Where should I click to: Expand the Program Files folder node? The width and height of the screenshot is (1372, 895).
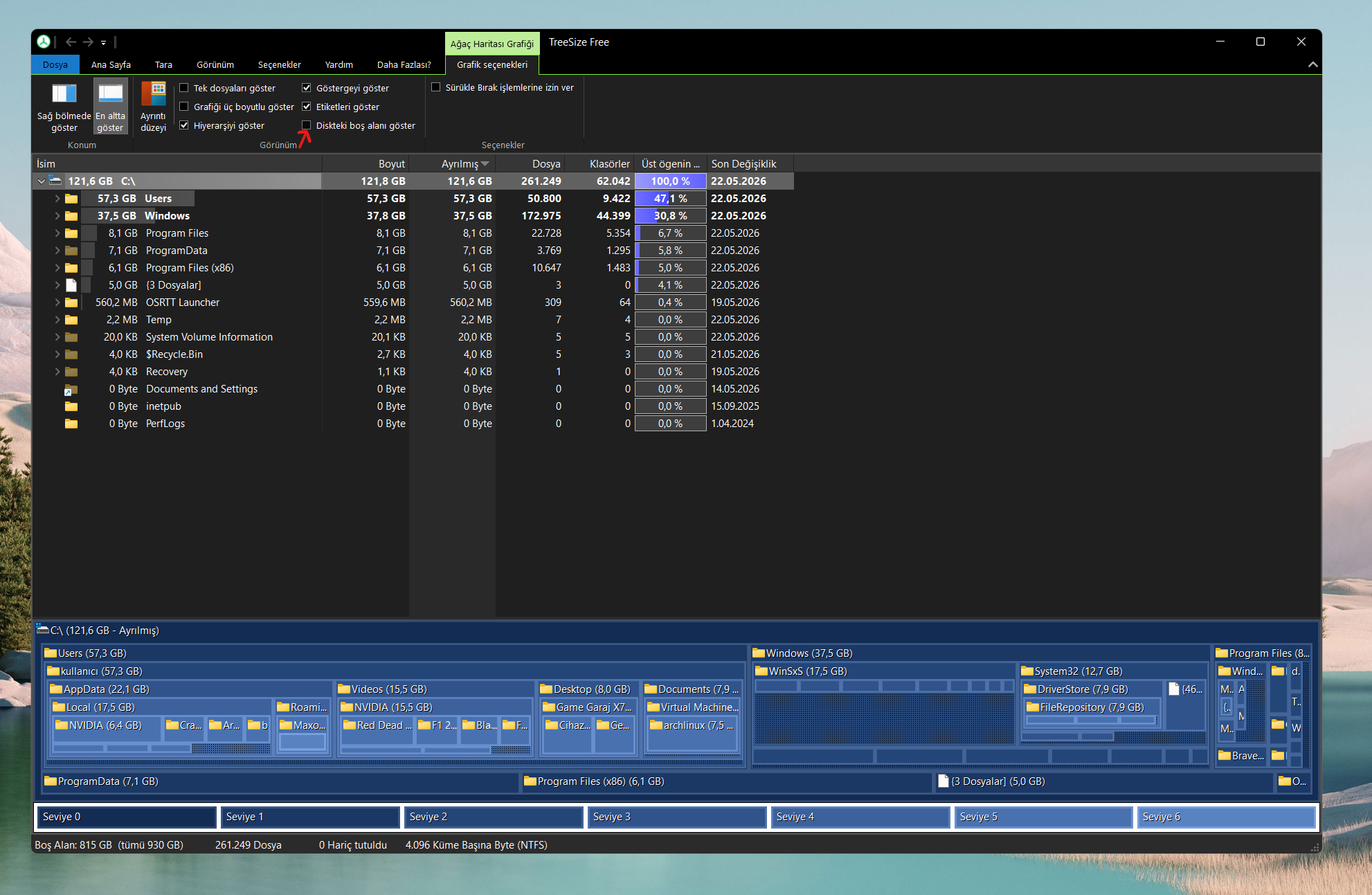click(57, 233)
